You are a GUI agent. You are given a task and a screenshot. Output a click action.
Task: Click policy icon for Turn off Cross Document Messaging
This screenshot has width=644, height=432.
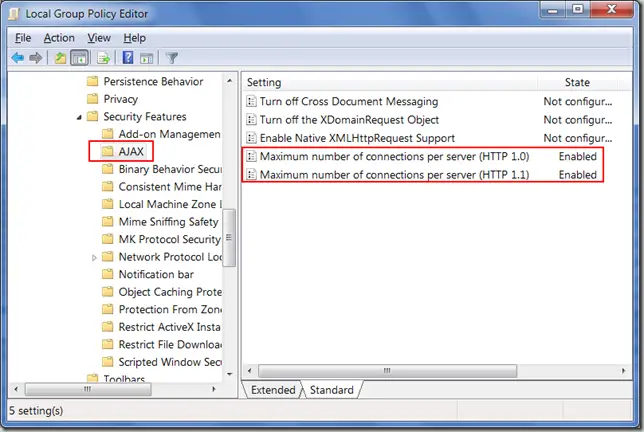251,101
